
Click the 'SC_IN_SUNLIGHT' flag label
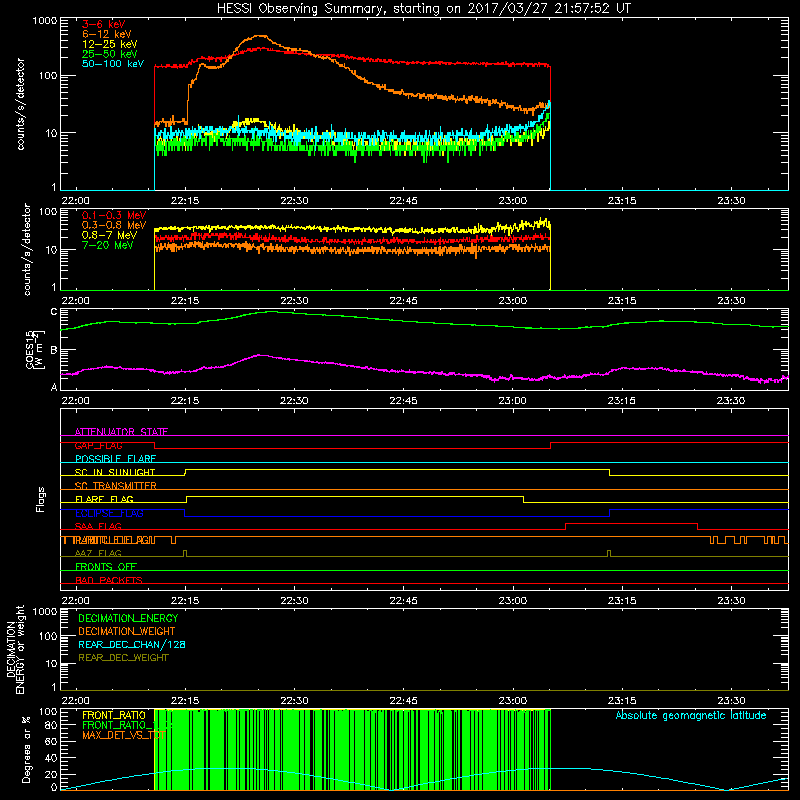[115, 472]
